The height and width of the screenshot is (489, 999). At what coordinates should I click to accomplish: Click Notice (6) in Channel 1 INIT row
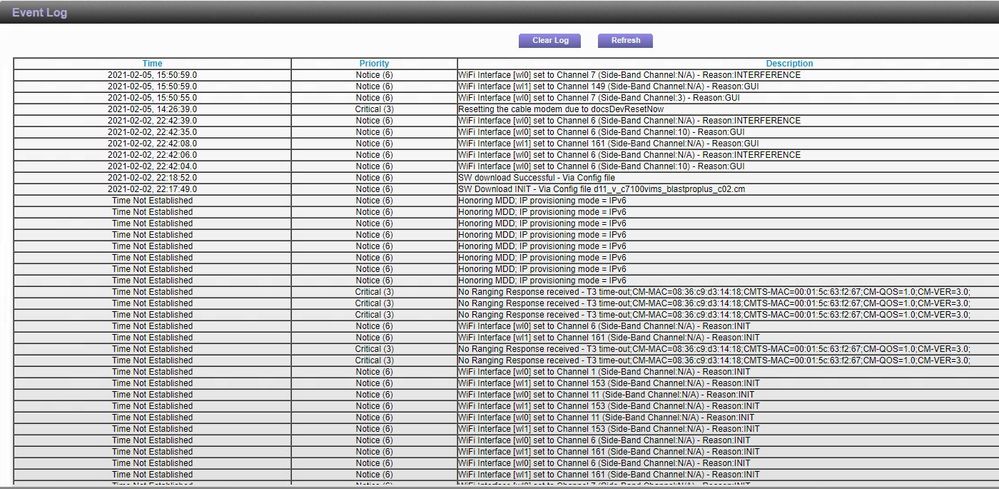(374, 372)
